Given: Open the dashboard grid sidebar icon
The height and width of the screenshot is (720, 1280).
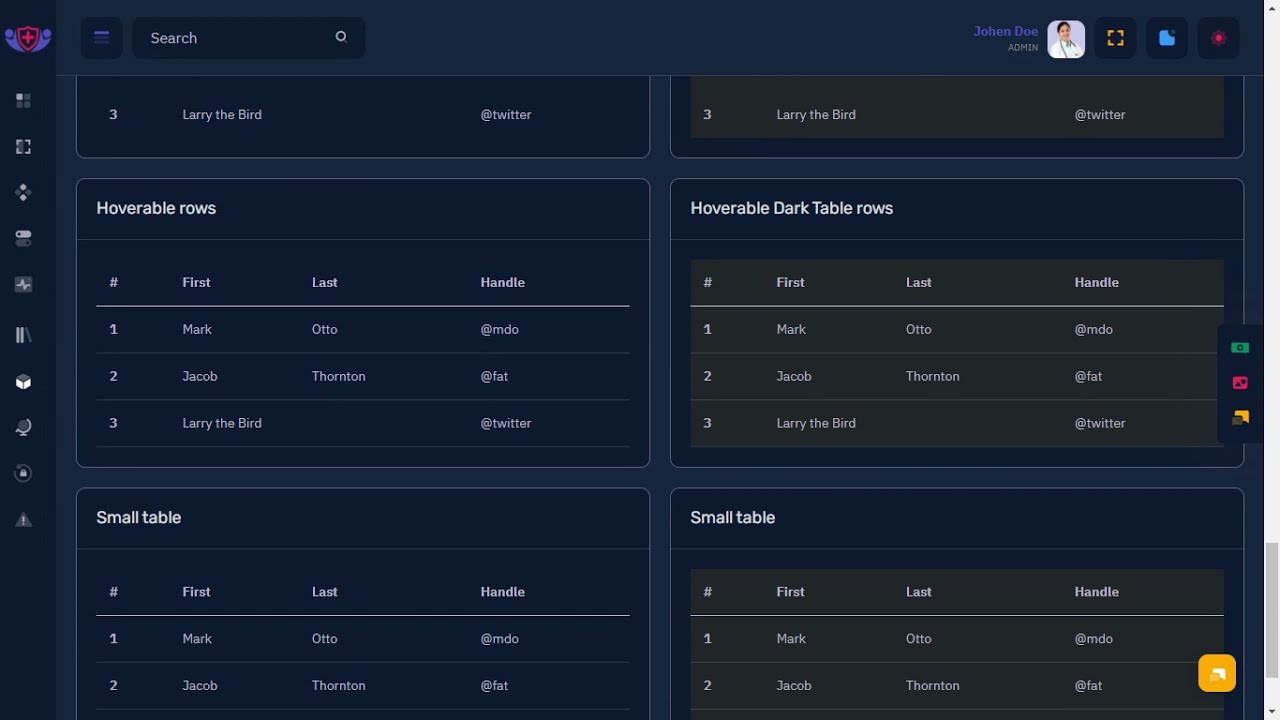Looking at the screenshot, I should pos(24,100).
